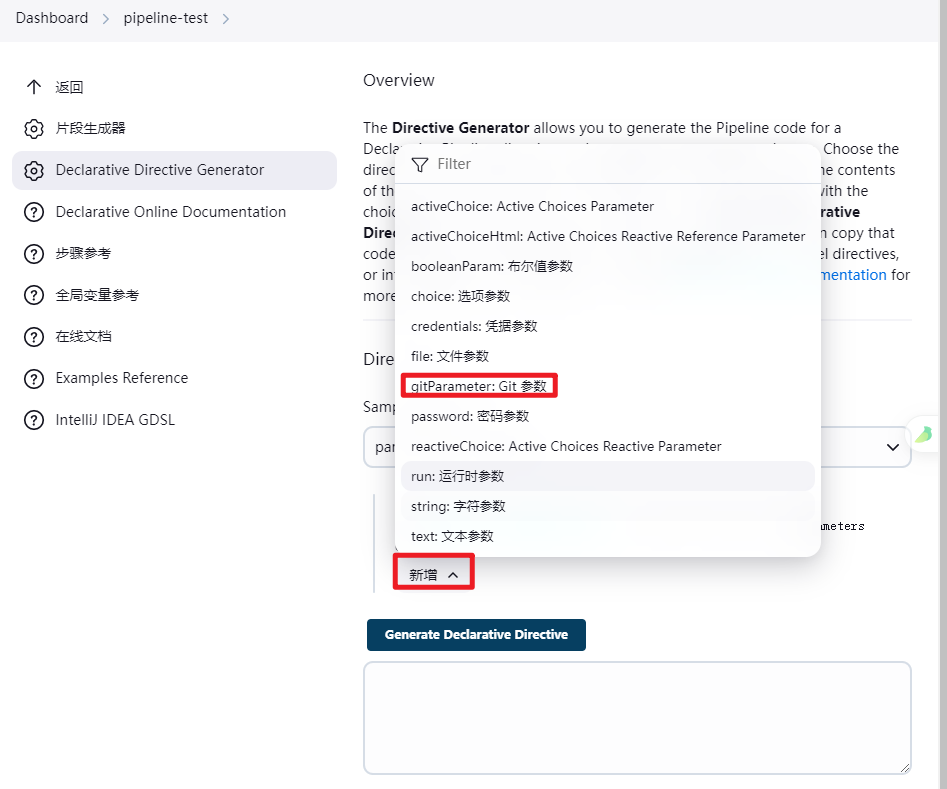Click the question icon next to 全局变量参考
This screenshot has height=789, width=947.
click(34, 295)
